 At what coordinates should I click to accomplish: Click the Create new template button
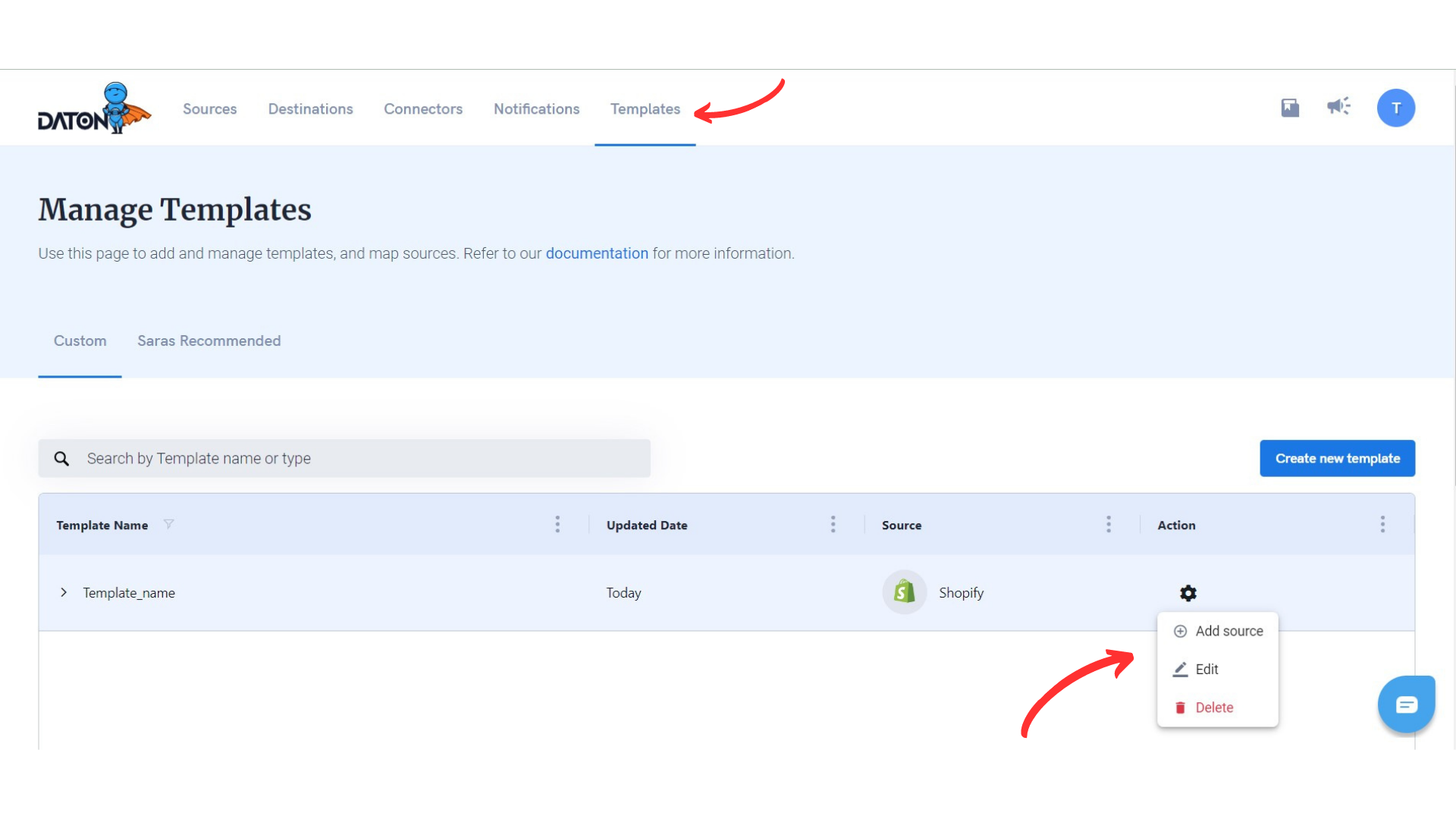pyautogui.click(x=1337, y=459)
